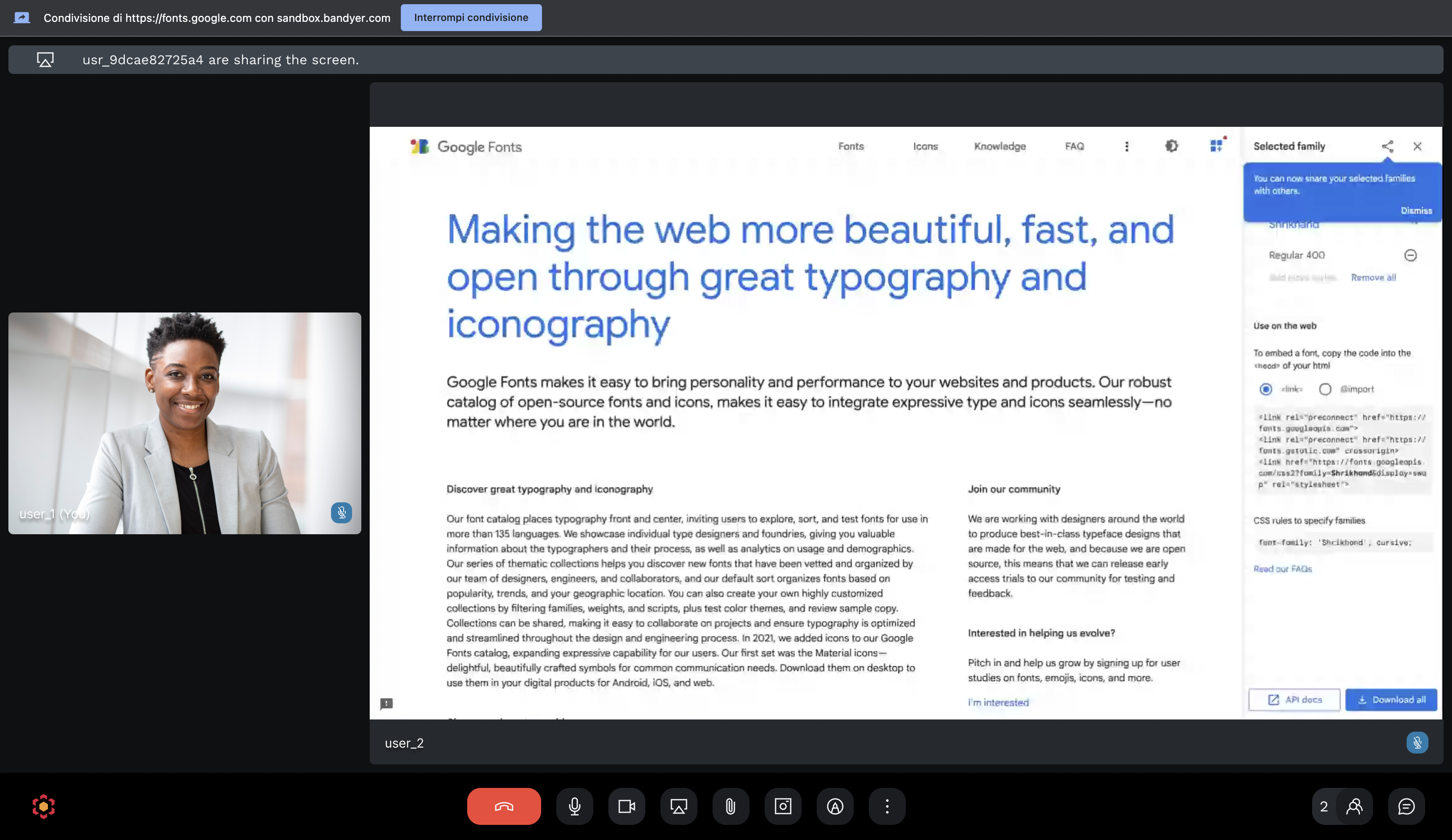Click the browser sharing indicator icon
This screenshot has height=840, width=1452.
point(22,17)
